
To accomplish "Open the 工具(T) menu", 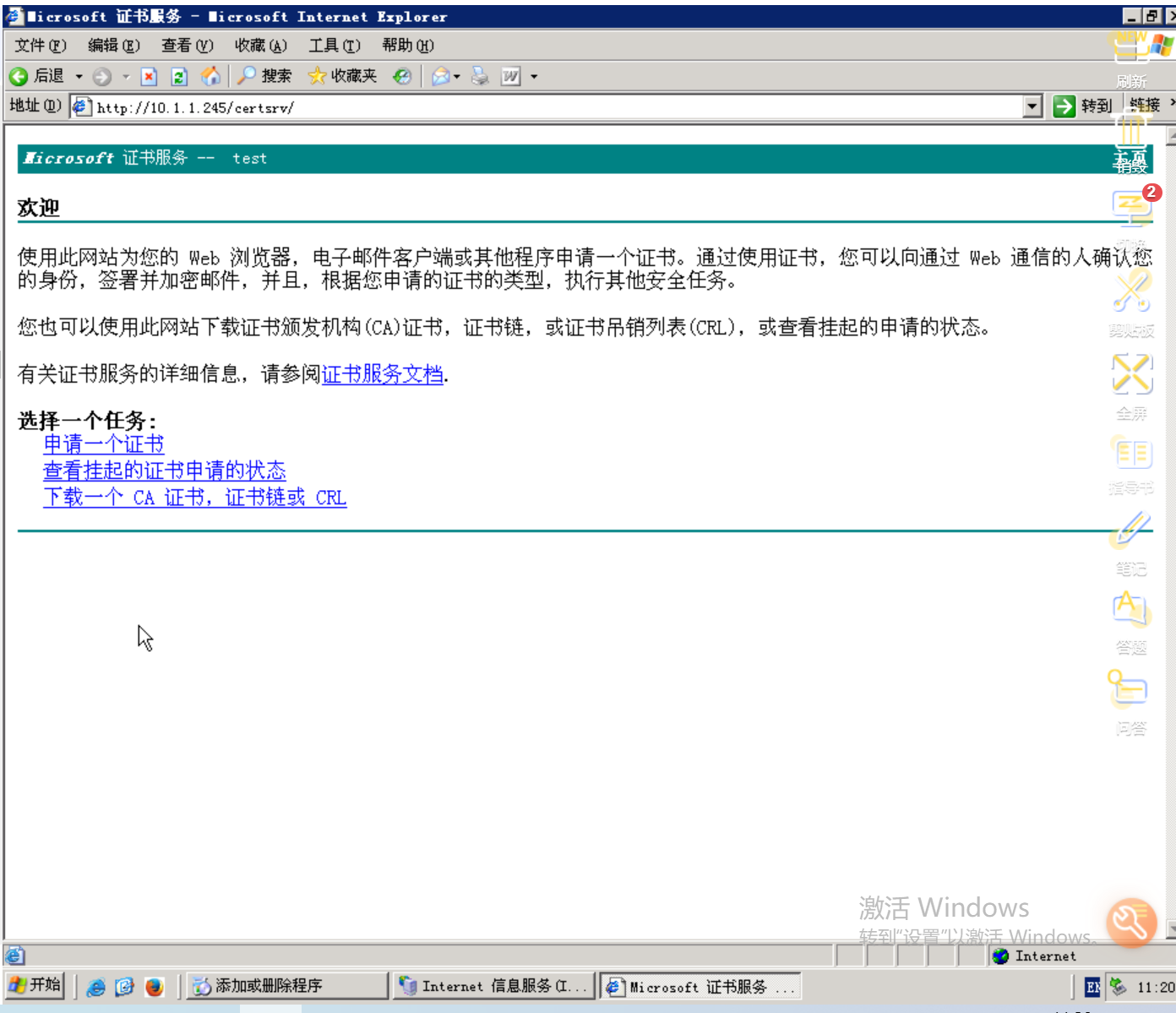I will pyautogui.click(x=334, y=46).
